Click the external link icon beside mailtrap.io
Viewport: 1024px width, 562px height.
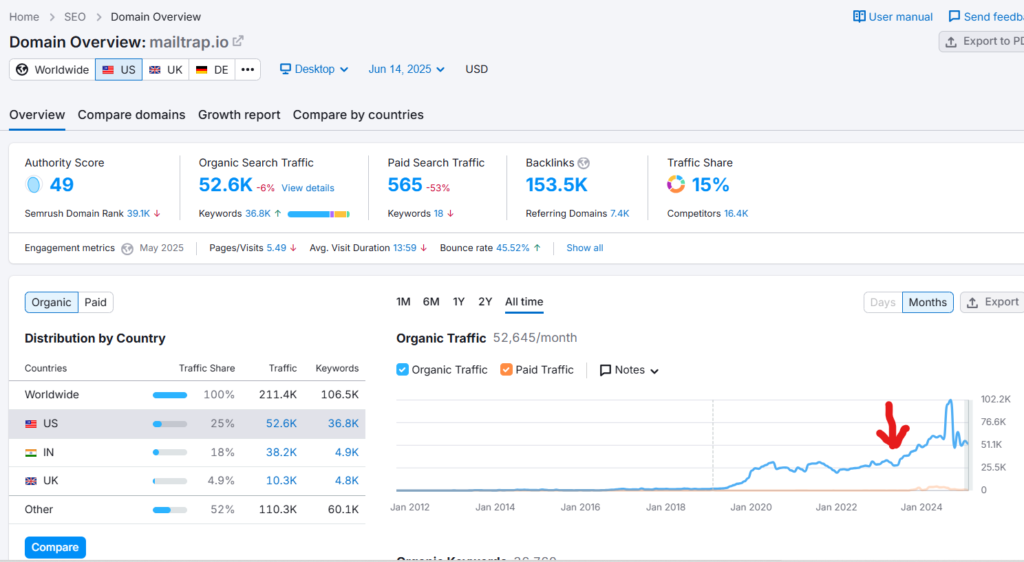click(238, 42)
